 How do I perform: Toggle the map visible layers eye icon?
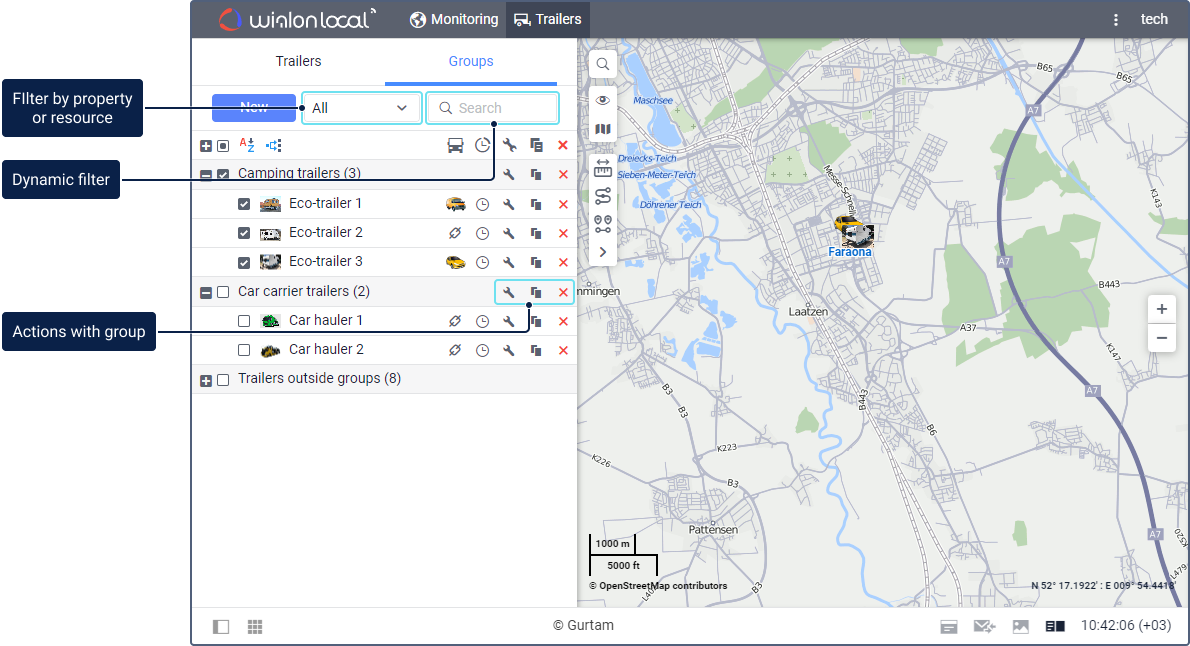pos(603,100)
